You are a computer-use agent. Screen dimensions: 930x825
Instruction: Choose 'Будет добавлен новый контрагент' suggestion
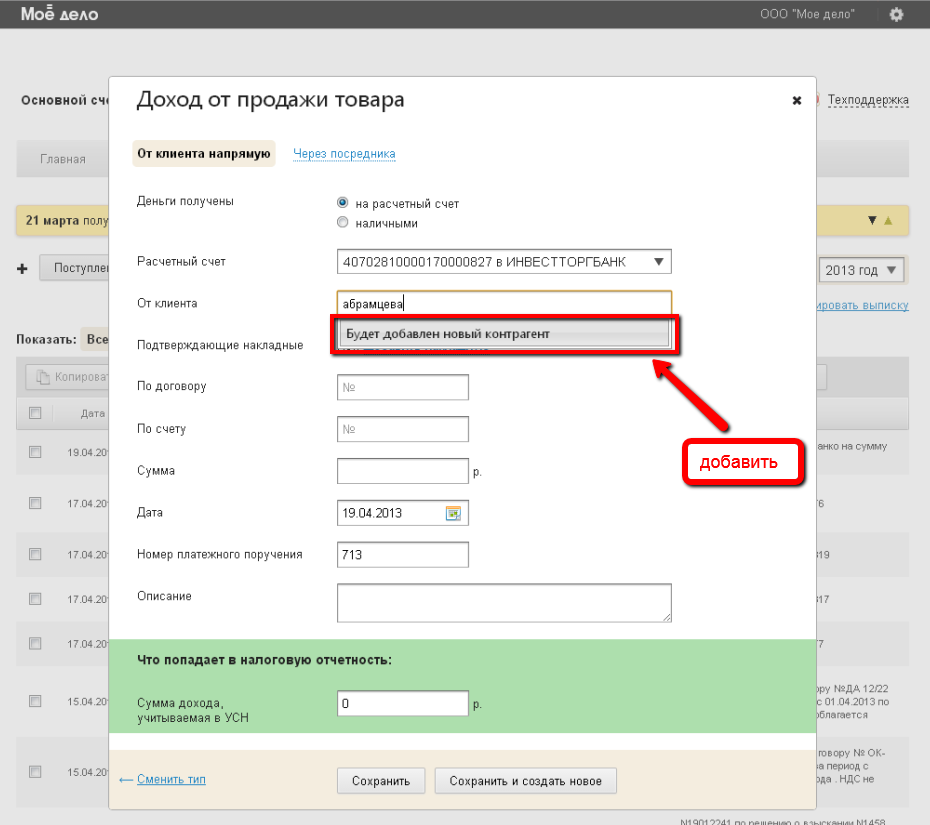(504, 334)
